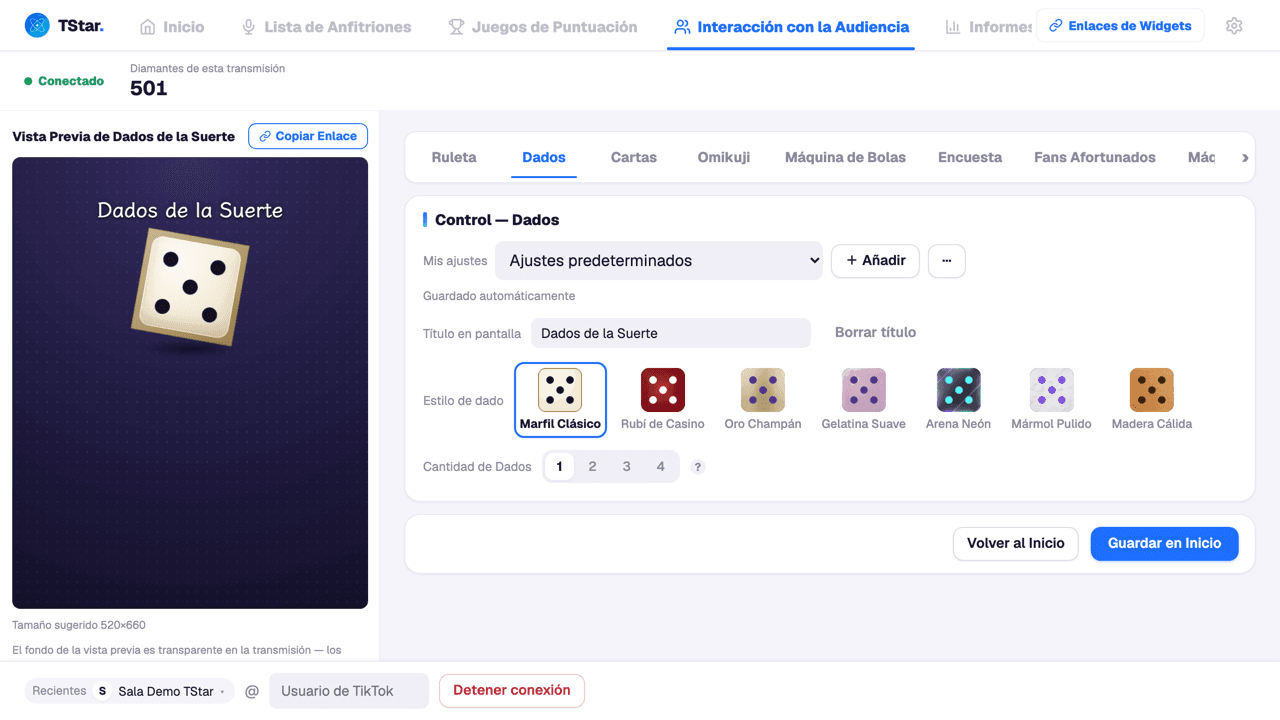
Task: Click the TStar logo icon
Action: (37, 26)
